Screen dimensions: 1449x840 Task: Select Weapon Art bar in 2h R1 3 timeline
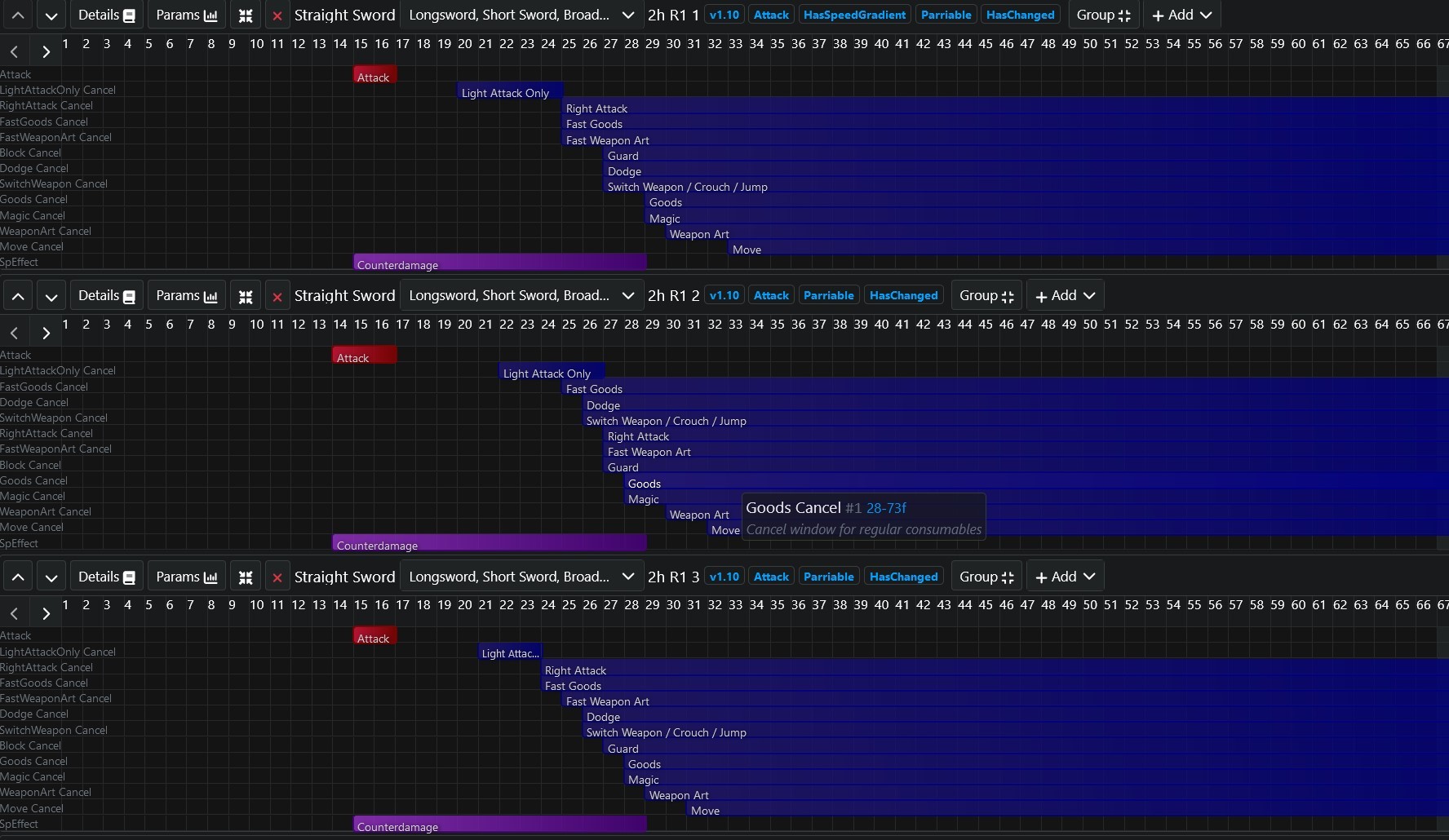click(1048, 794)
